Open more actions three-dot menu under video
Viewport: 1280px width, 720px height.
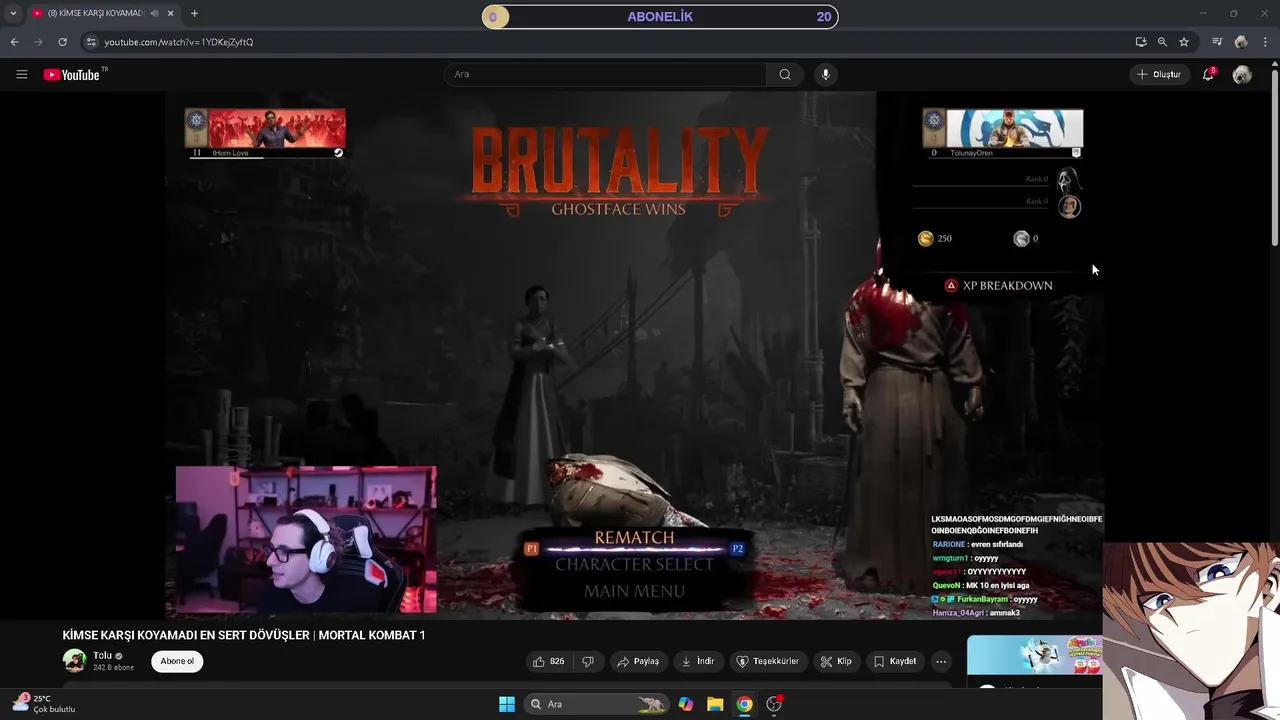click(940, 661)
